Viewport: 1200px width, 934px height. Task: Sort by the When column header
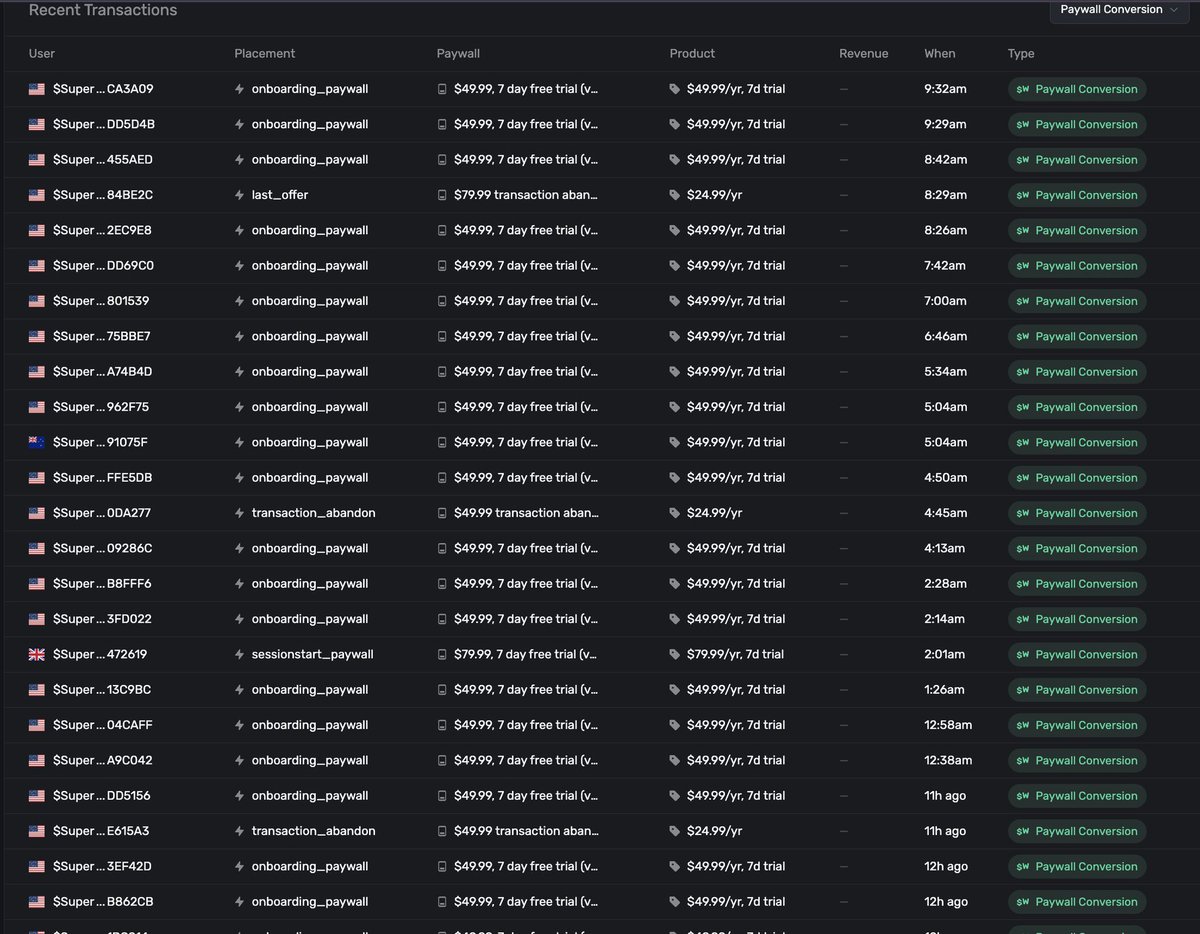point(940,54)
